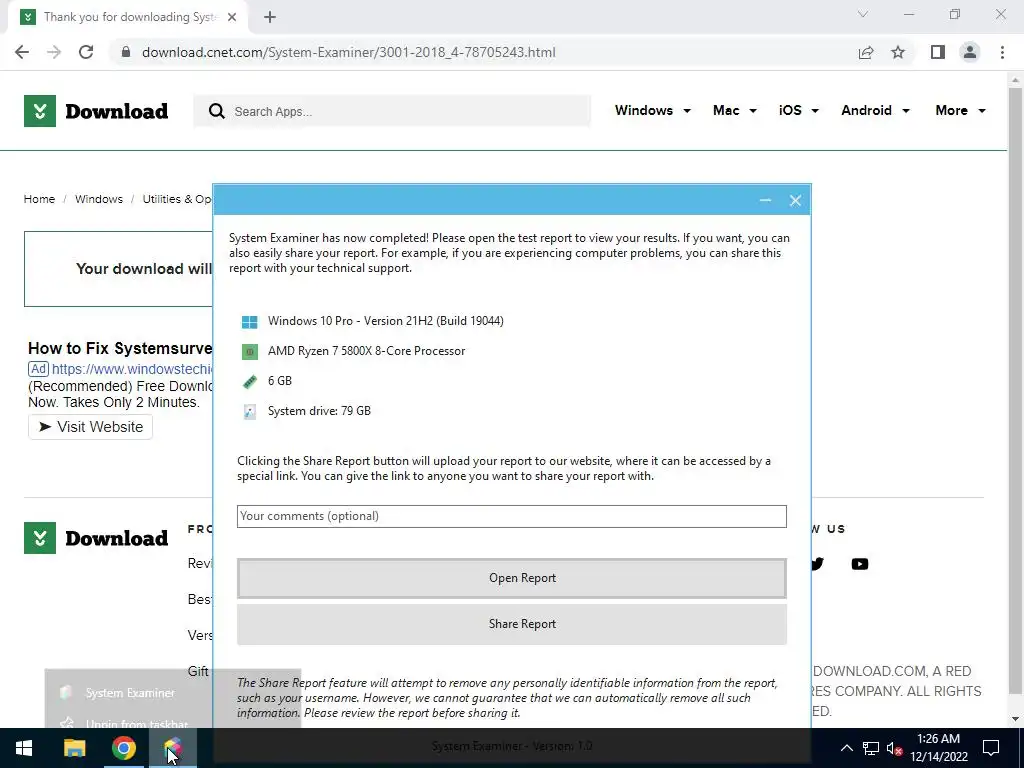
Task: Click the Visit Website ad button
Action: (90, 427)
